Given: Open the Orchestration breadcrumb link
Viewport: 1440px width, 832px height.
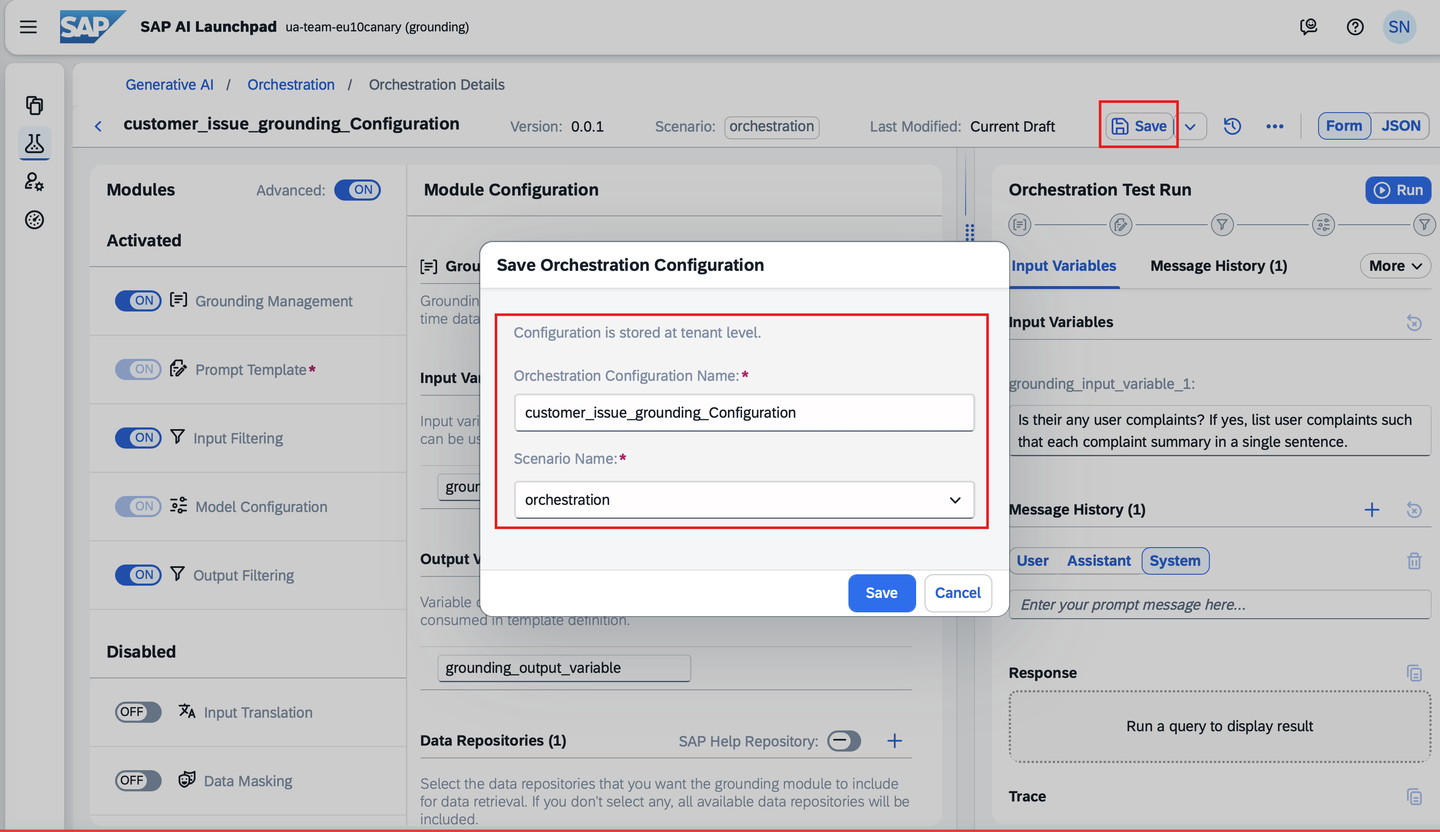Looking at the screenshot, I should click(291, 85).
